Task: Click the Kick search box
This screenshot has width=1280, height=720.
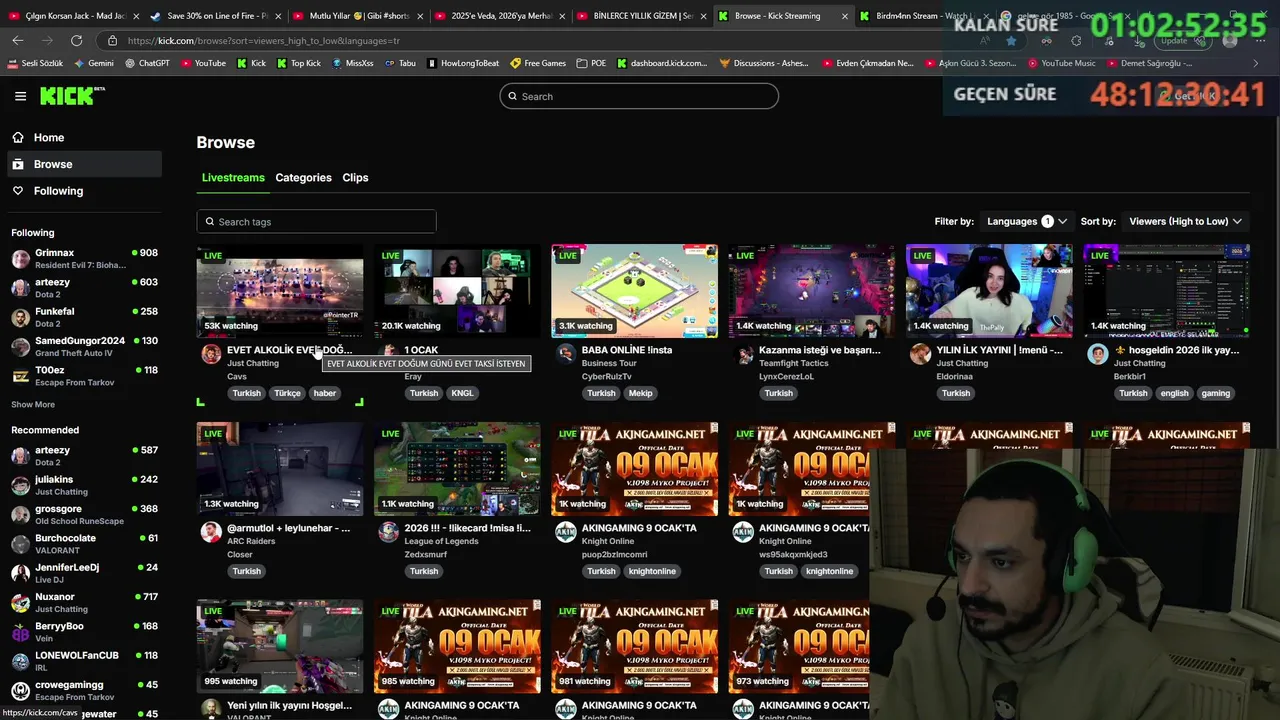Action: (x=639, y=96)
